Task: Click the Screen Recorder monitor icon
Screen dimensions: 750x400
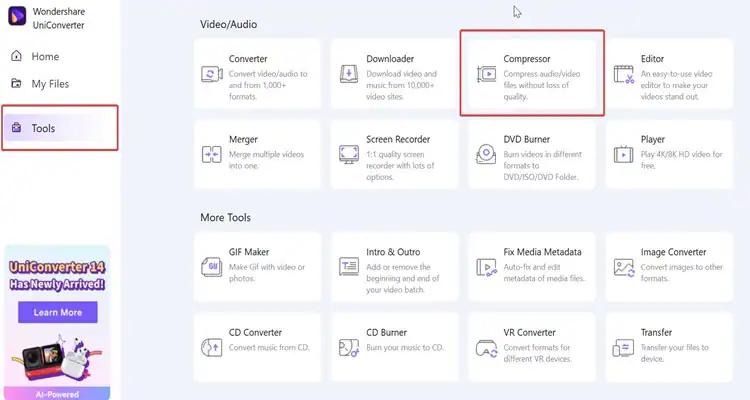Action: 349,155
